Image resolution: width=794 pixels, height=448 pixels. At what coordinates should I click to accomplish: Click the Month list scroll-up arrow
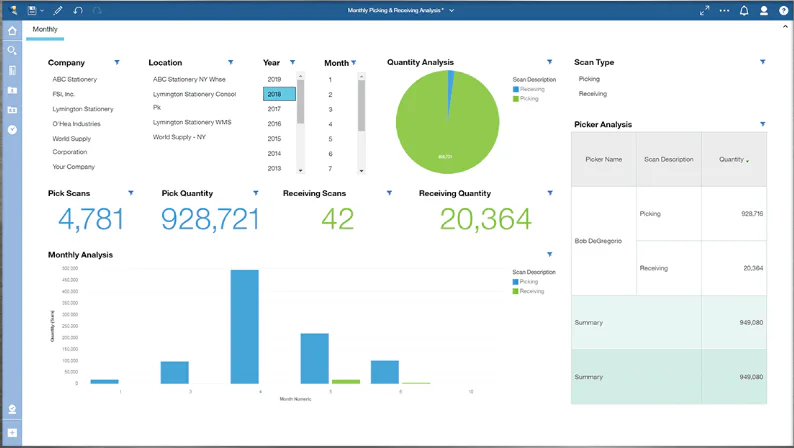coord(362,76)
